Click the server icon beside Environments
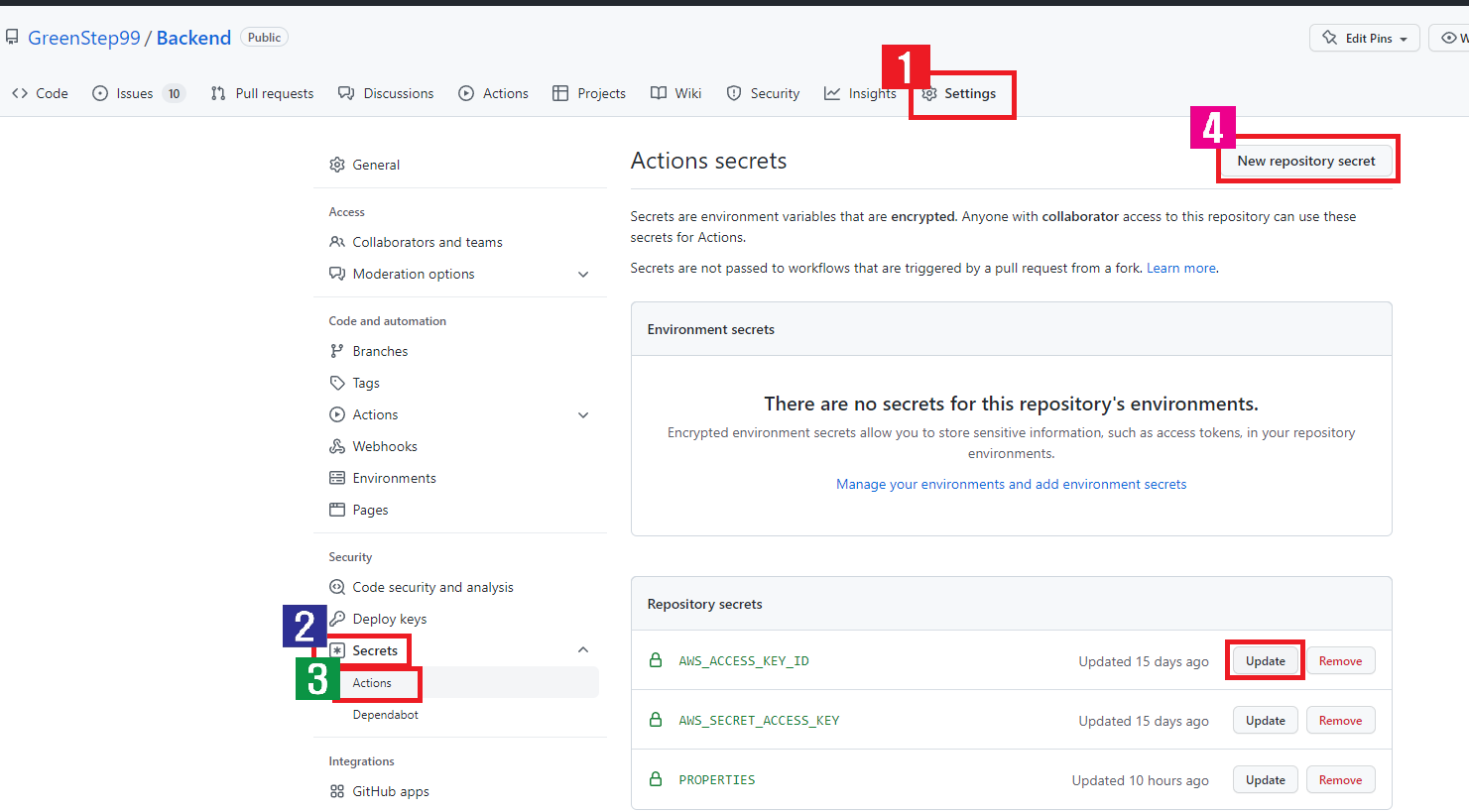Image resolution: width=1469 pixels, height=812 pixels. click(x=337, y=478)
